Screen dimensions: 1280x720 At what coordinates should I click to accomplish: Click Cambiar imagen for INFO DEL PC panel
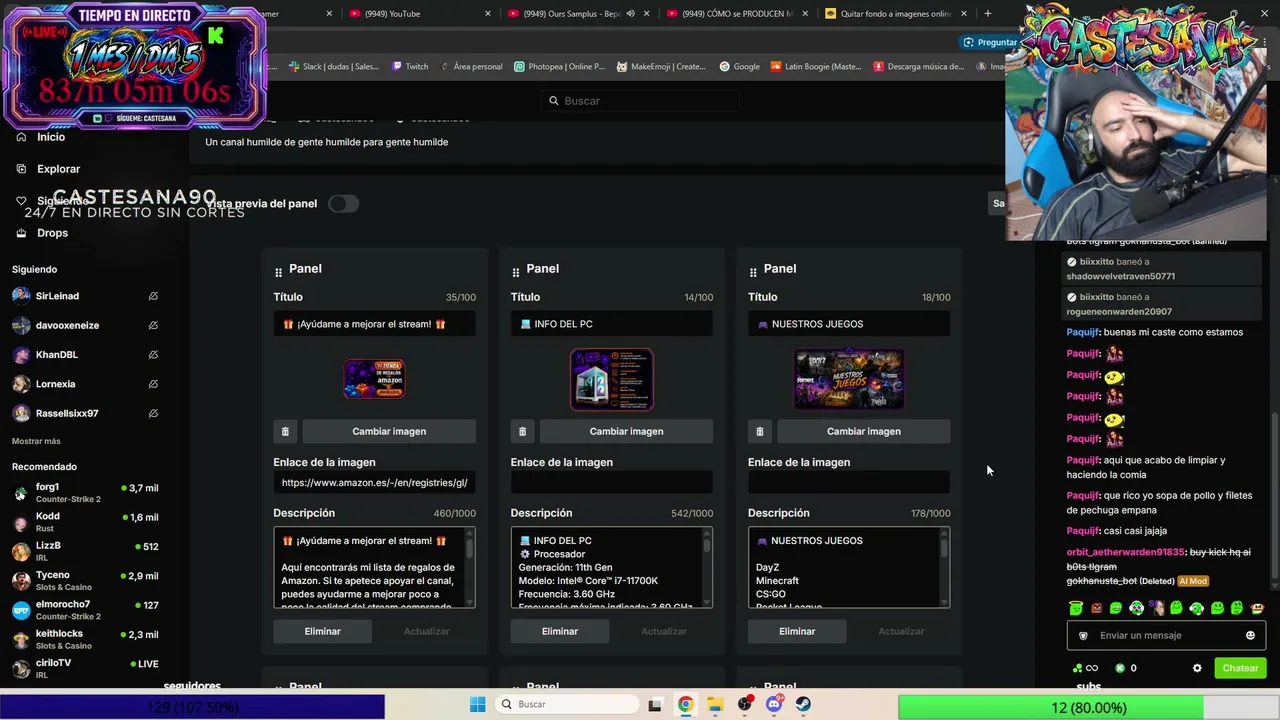coord(626,431)
